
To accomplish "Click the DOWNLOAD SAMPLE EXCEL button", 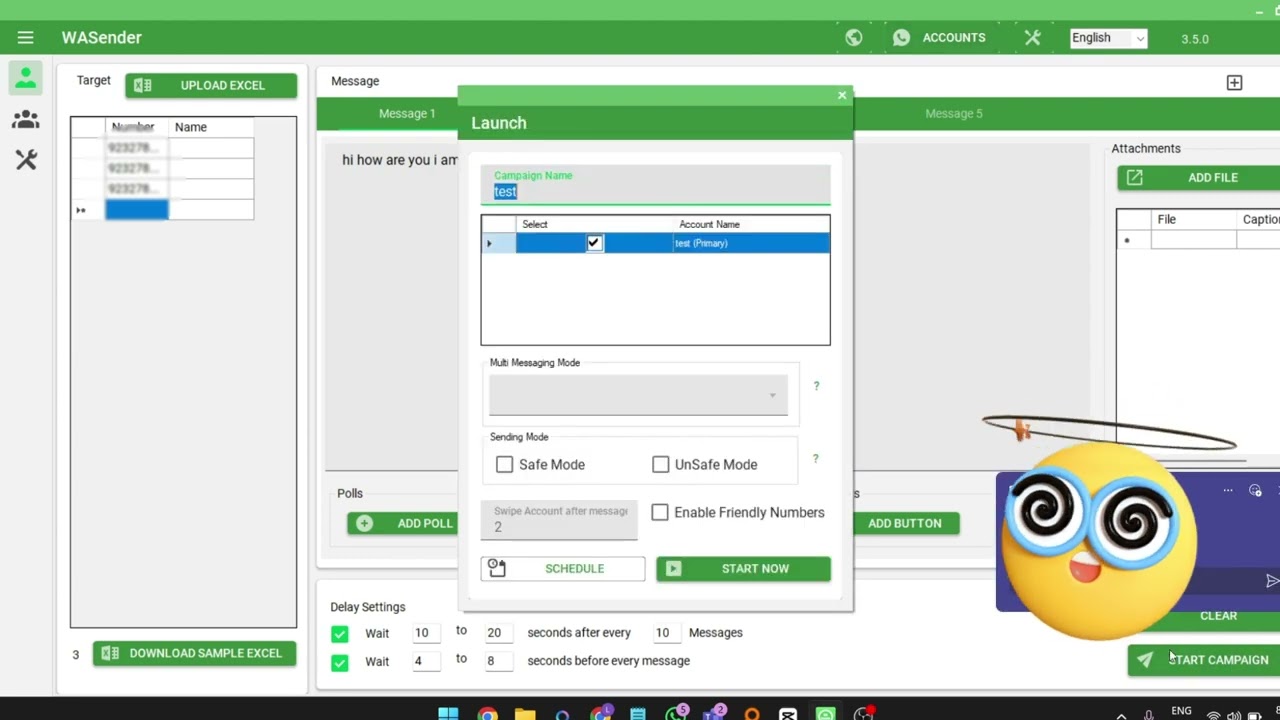I will pos(194,653).
